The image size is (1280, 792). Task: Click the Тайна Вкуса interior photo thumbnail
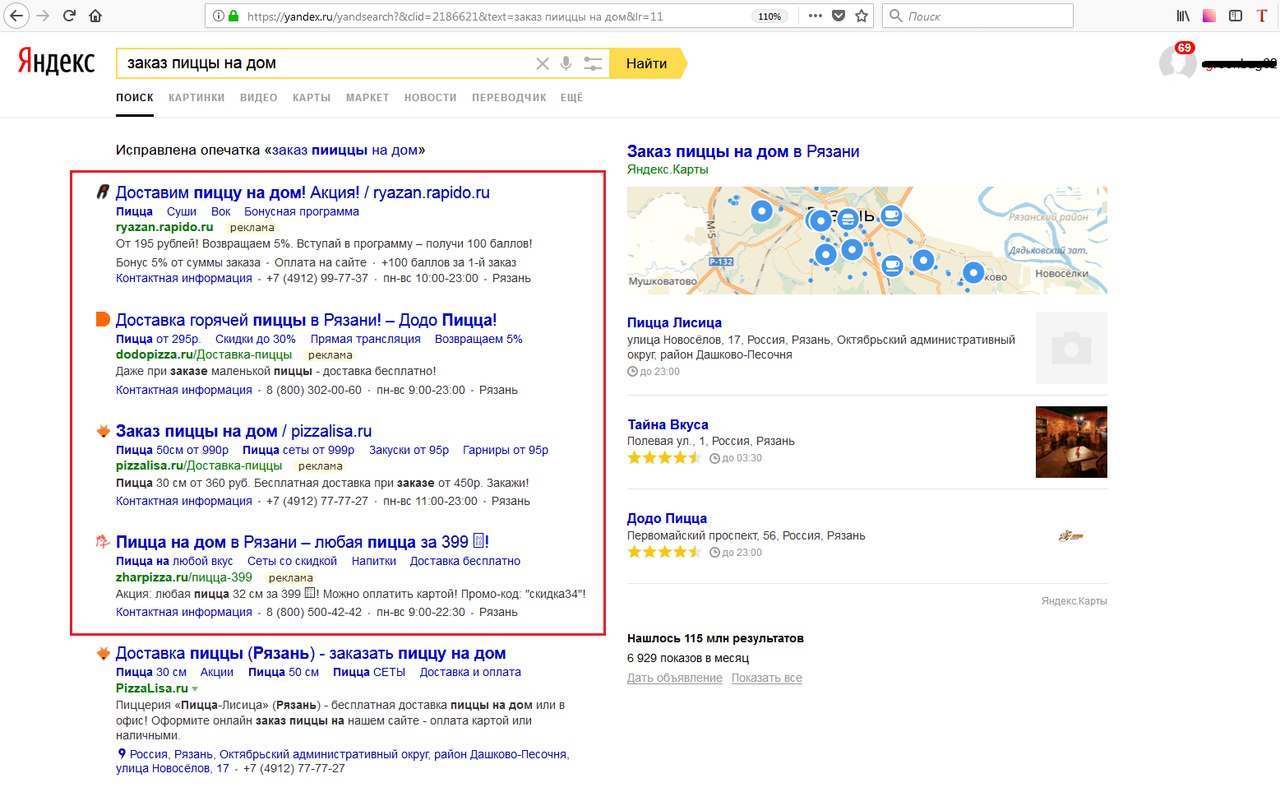coord(1071,441)
